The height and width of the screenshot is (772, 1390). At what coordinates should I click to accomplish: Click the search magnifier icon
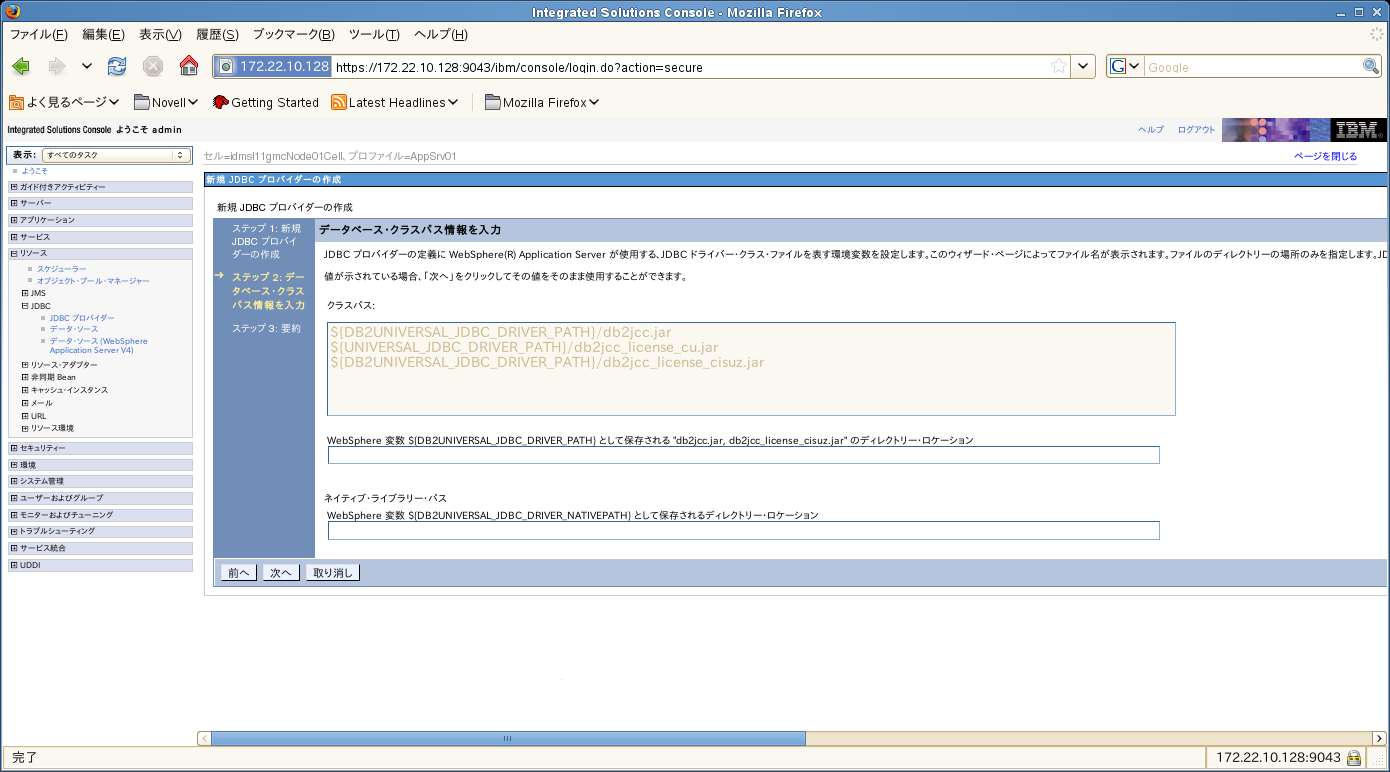[1371, 67]
